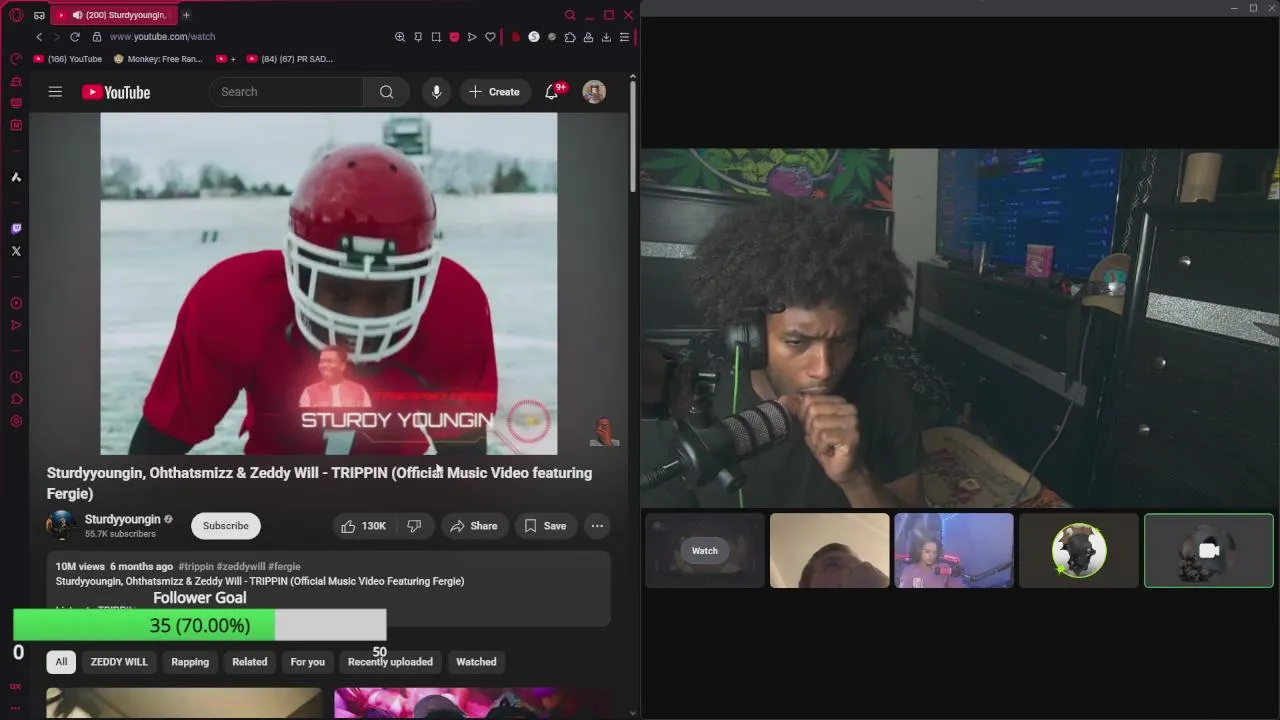Open the Twitch sidebar icon

[16, 229]
